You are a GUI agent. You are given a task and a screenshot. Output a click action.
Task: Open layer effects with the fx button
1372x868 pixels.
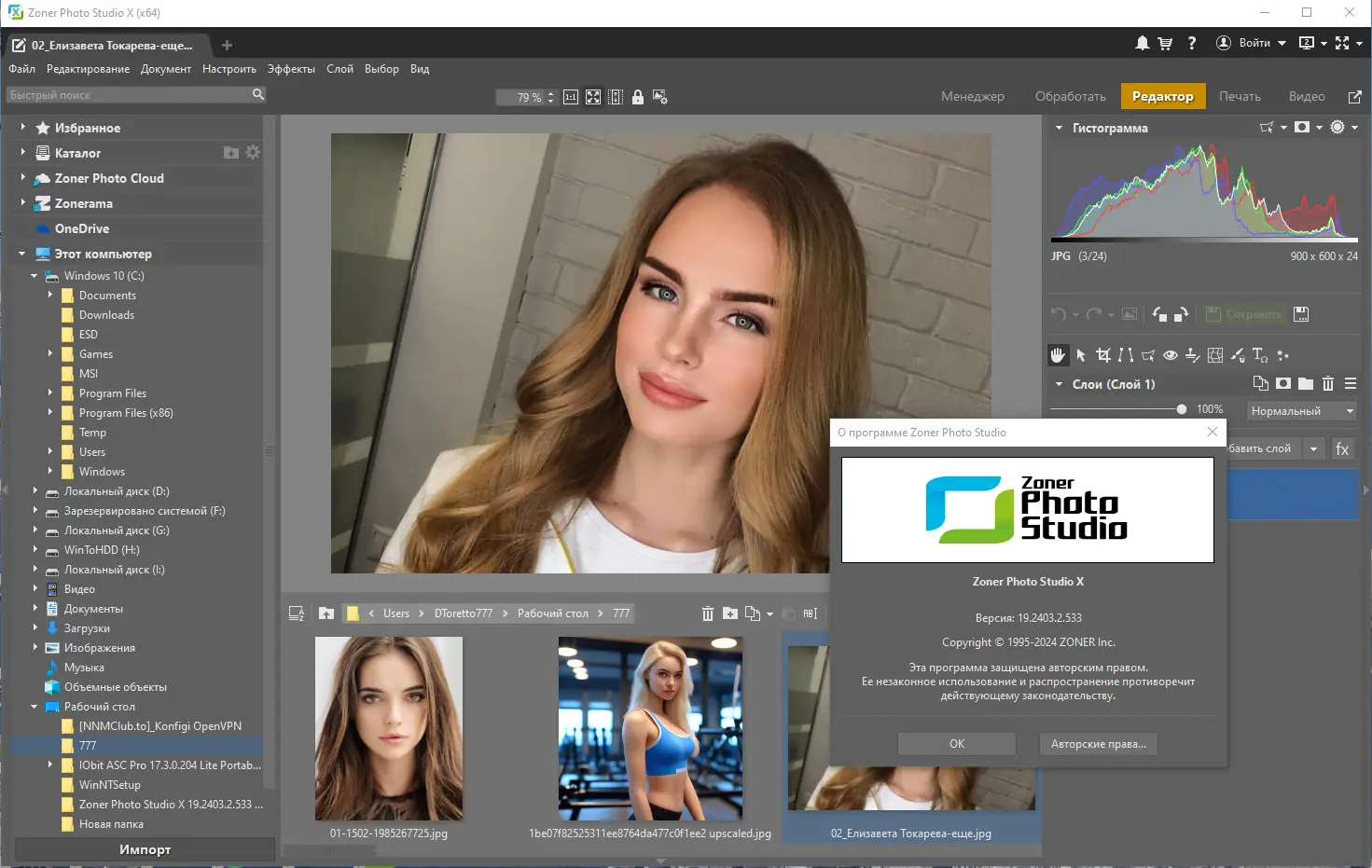pos(1342,449)
